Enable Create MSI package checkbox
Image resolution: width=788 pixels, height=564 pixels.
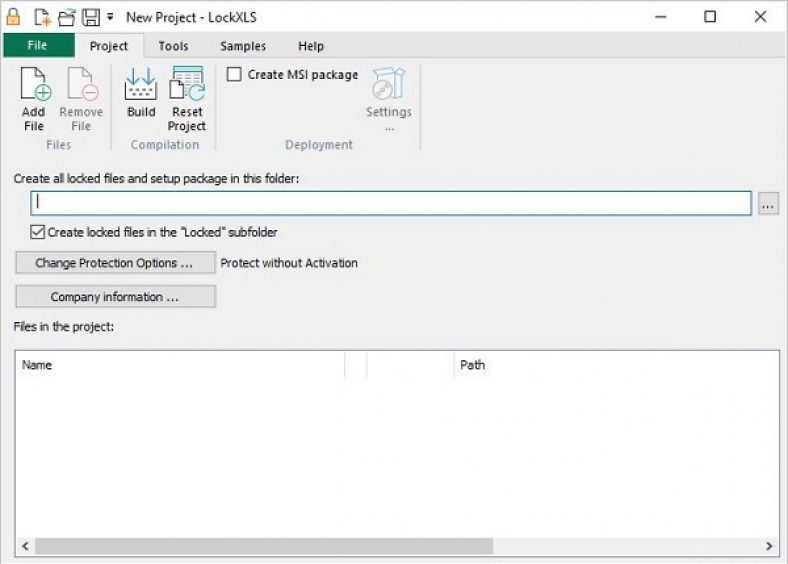coord(234,74)
